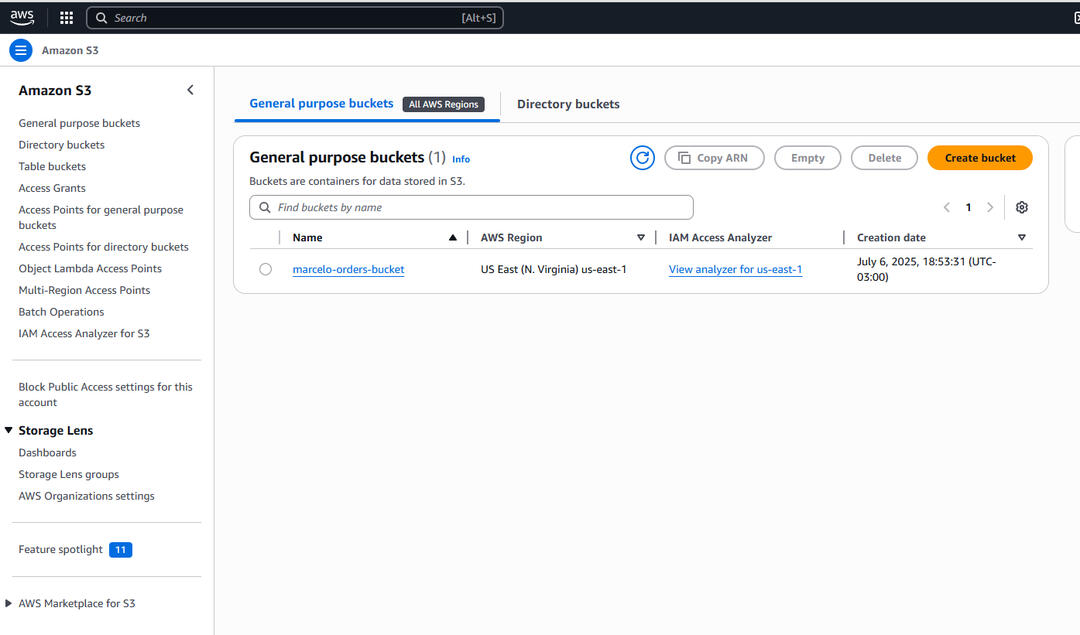The width and height of the screenshot is (1080, 635).
Task: Go to next page arrow
Action: click(x=990, y=207)
